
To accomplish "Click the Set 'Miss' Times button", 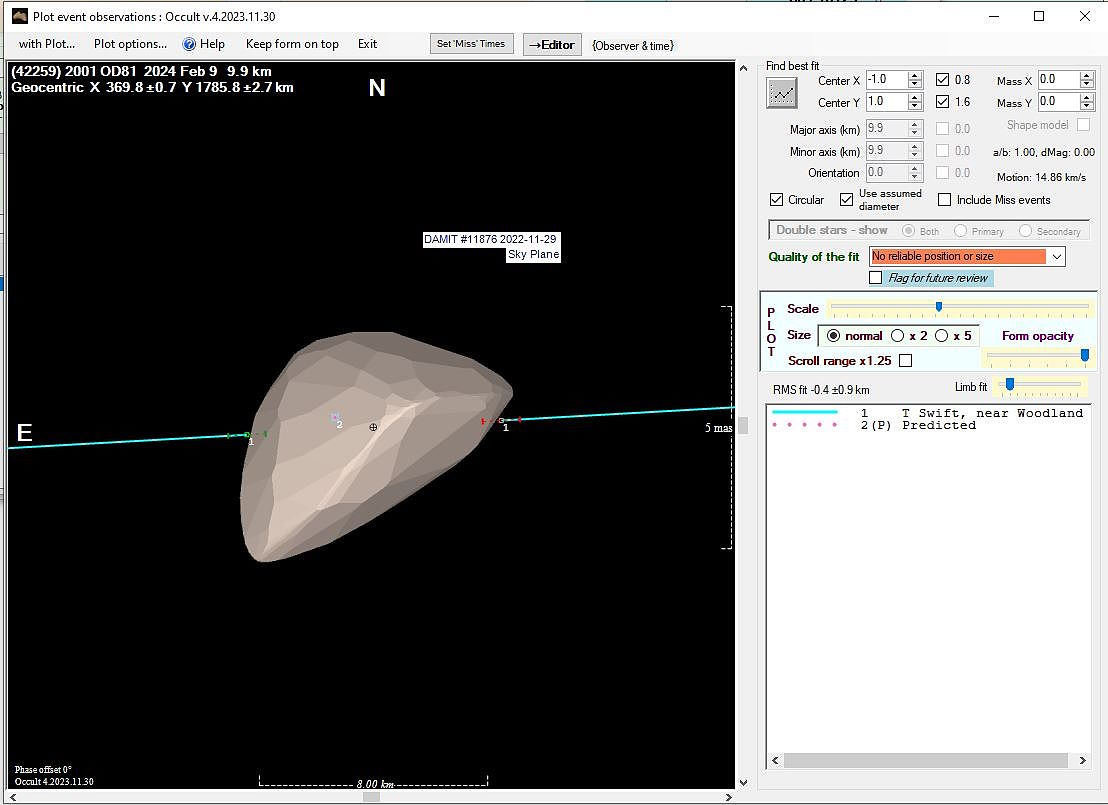I will pyautogui.click(x=473, y=44).
